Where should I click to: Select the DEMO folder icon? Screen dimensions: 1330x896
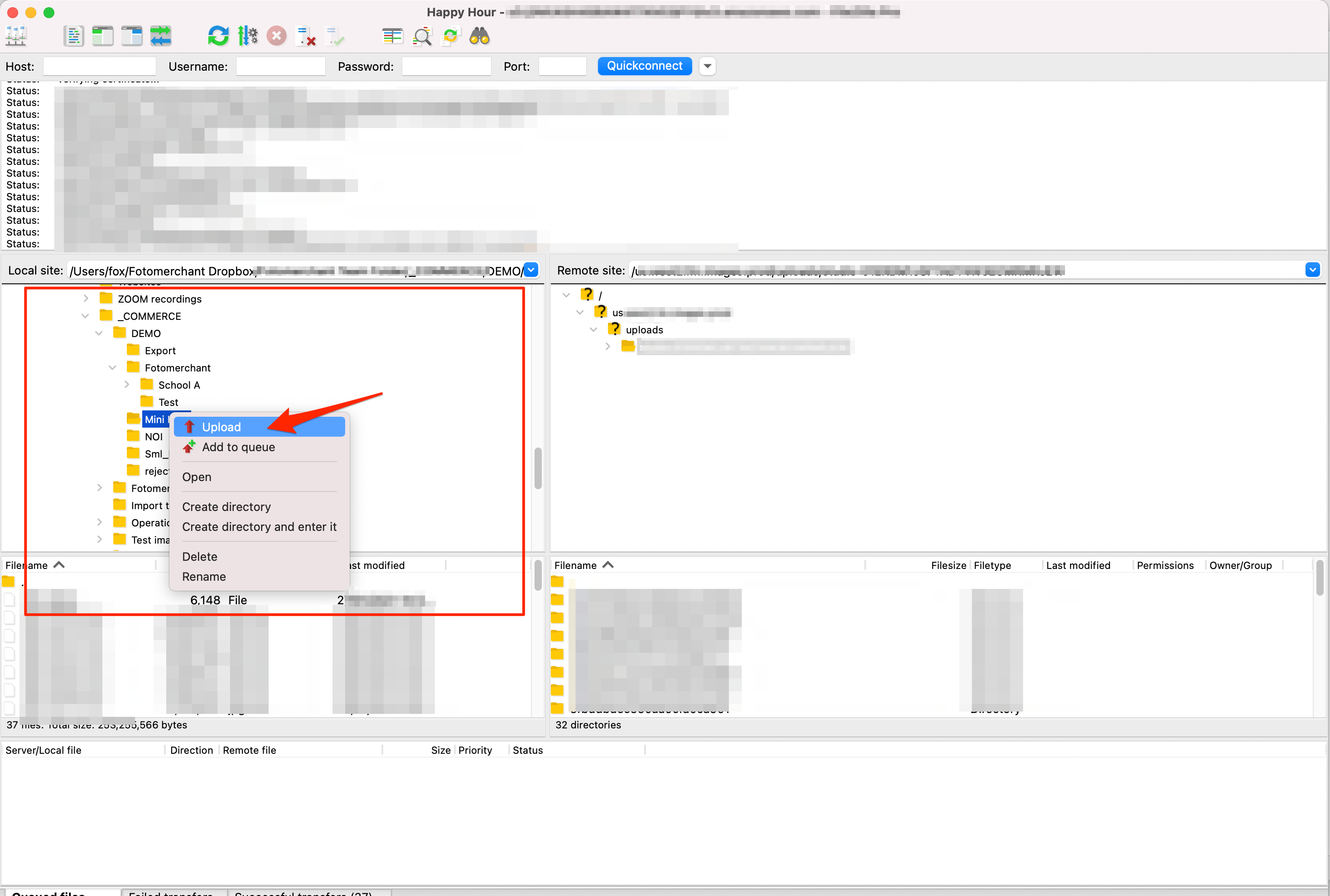[120, 332]
